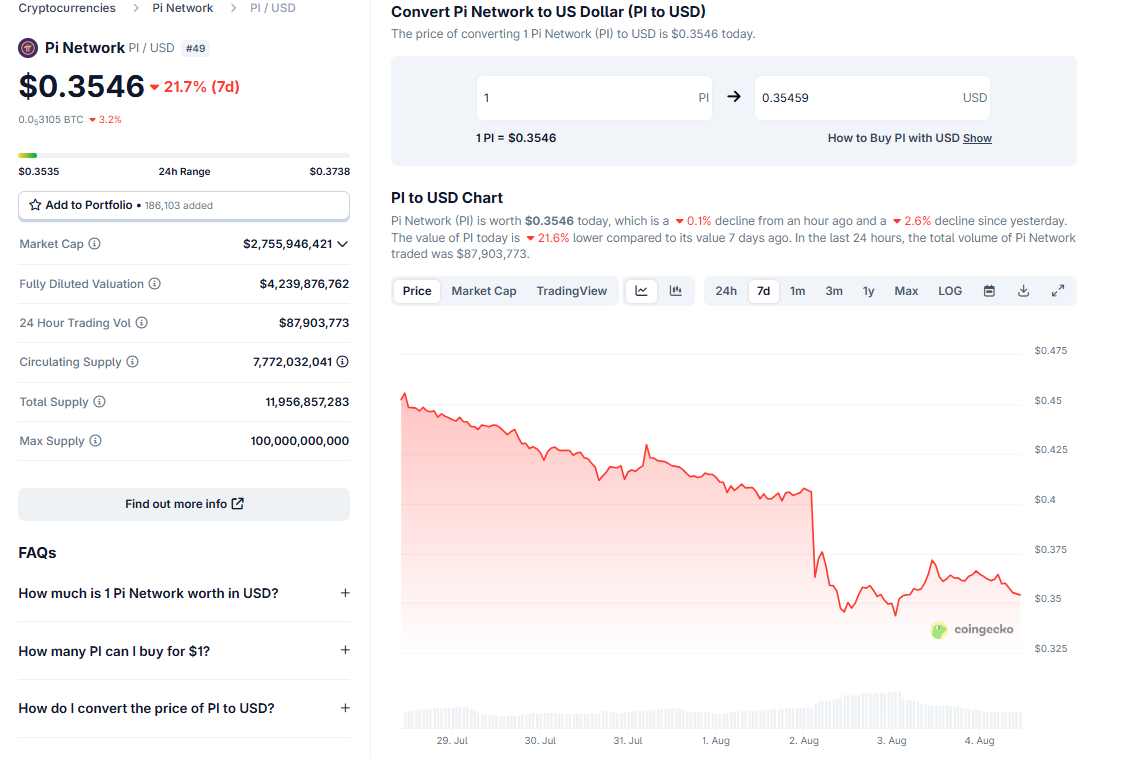Click info icon beside 7,772,032,041 value
1129x757 pixels.
pos(343,362)
